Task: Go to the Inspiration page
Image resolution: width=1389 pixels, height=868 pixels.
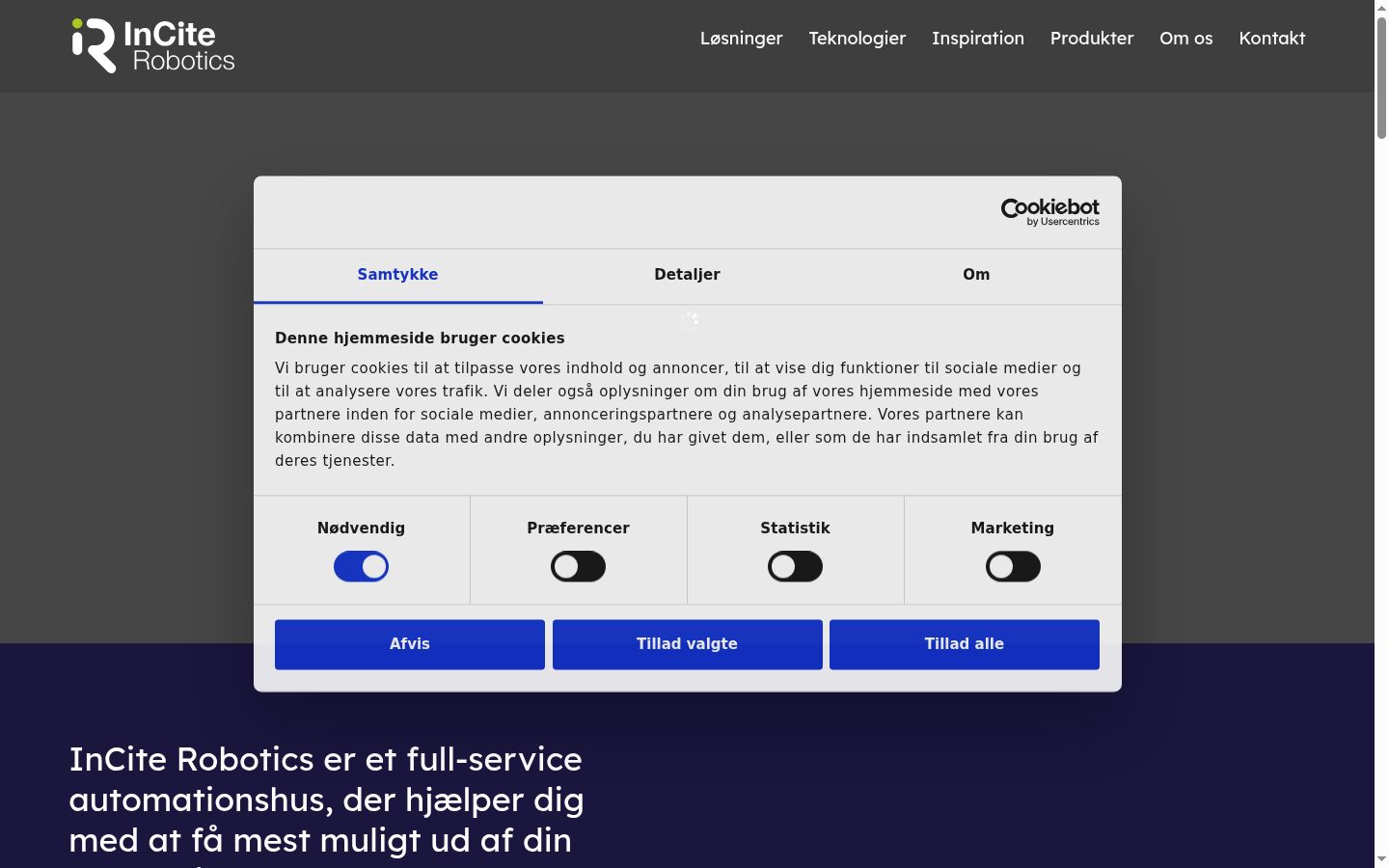Action: coord(978,39)
